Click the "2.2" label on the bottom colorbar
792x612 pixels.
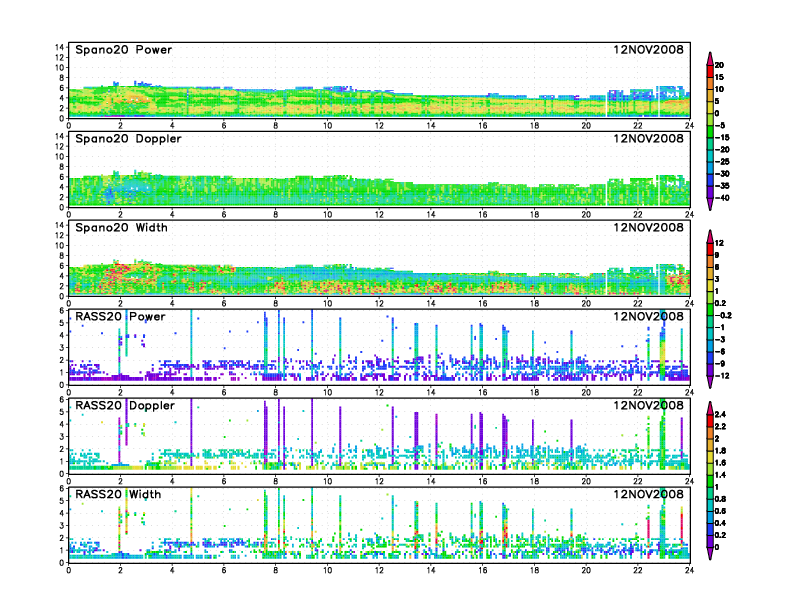(x=720, y=426)
